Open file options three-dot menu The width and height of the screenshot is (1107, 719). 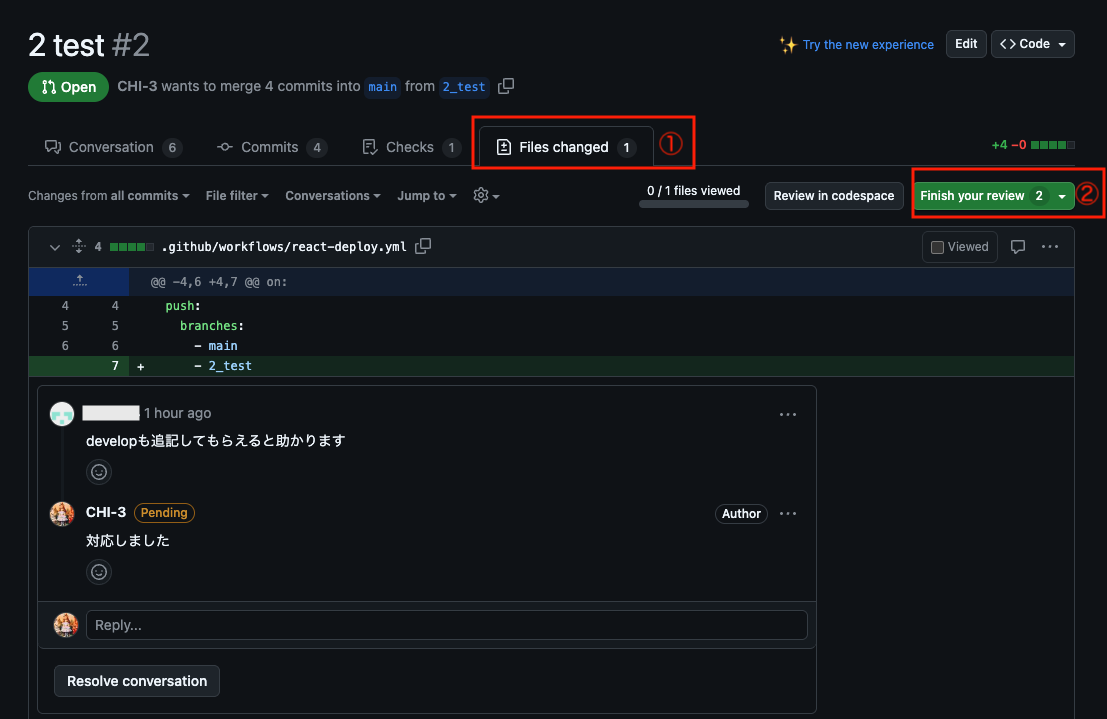[x=1050, y=246]
